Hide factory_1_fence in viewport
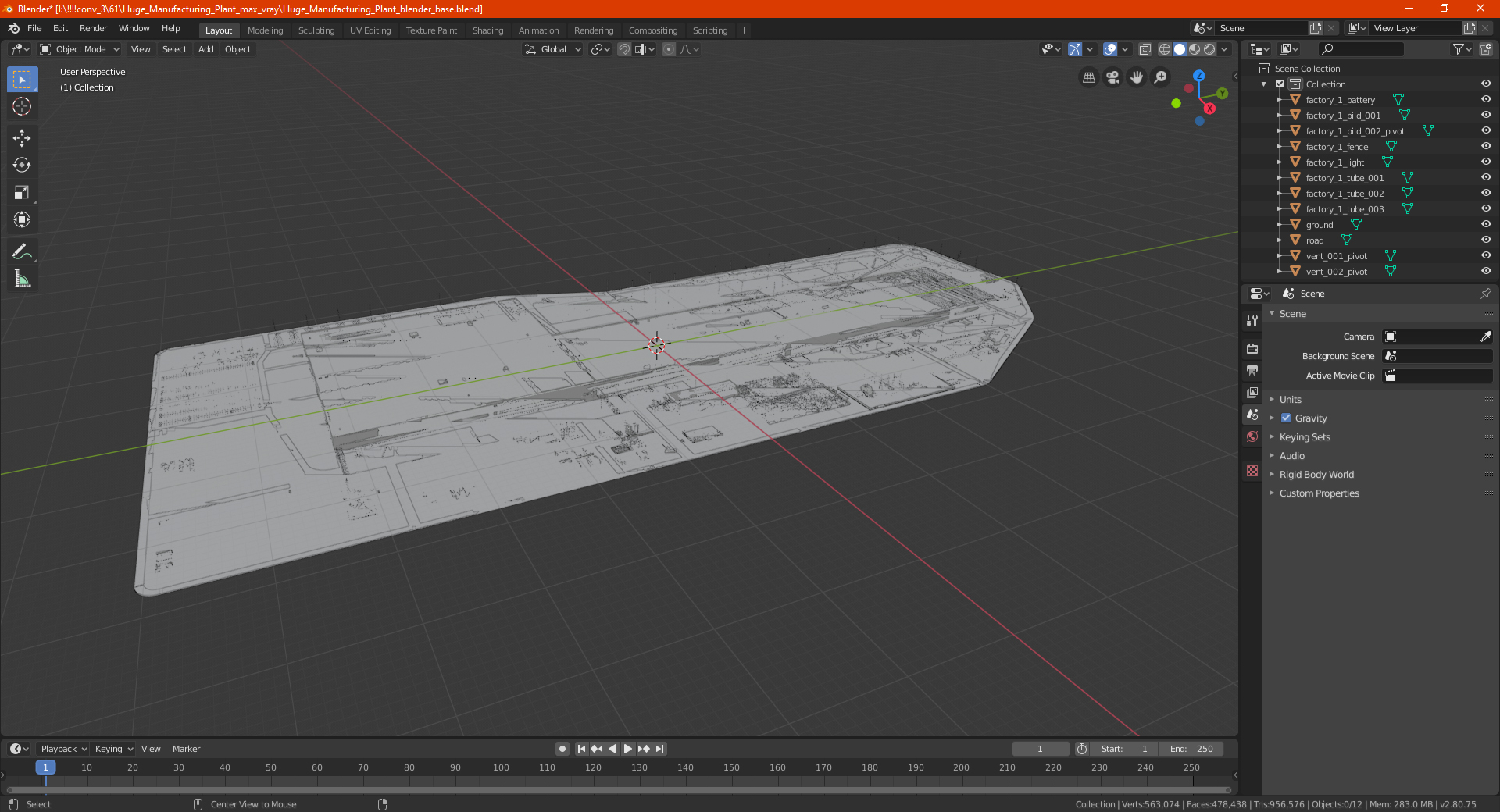The width and height of the screenshot is (1500, 812). click(1486, 147)
